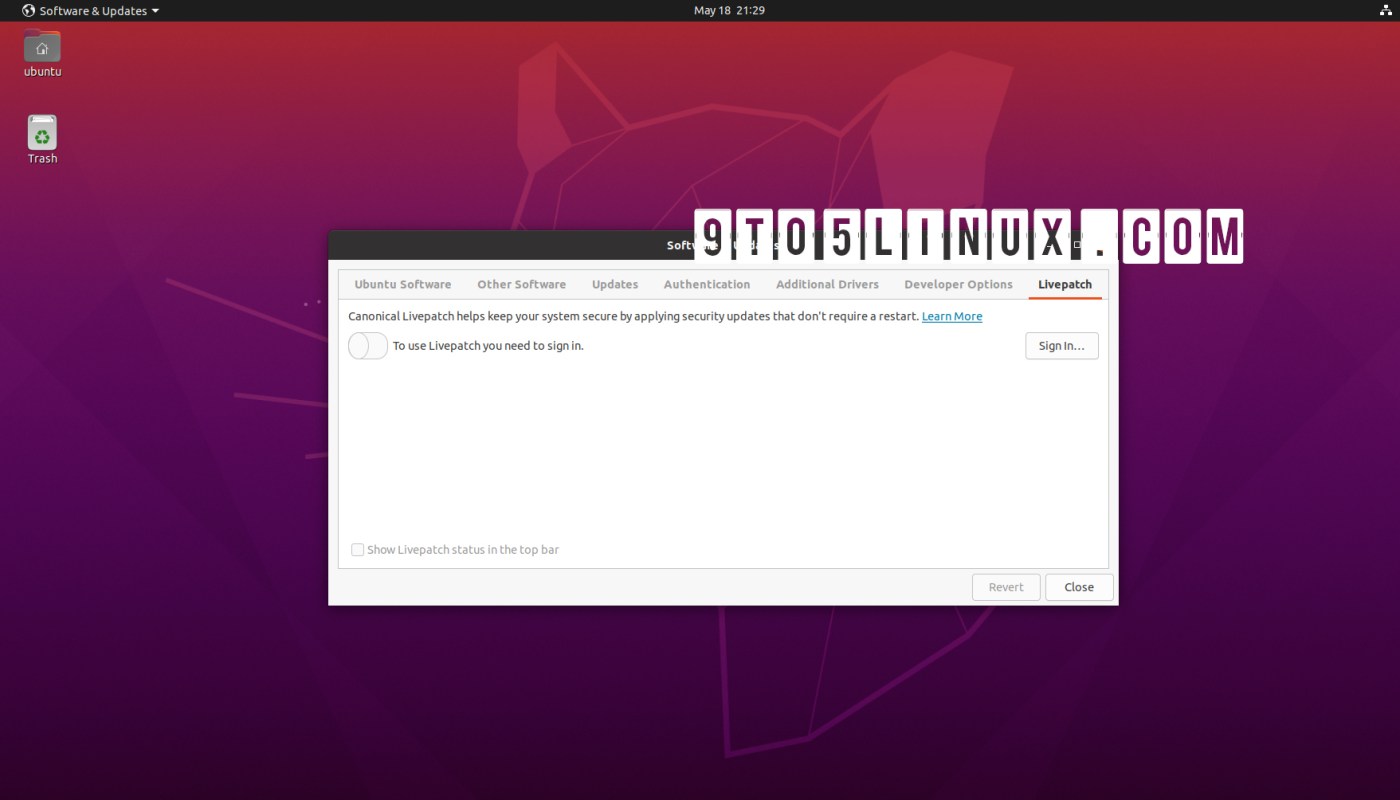The width and height of the screenshot is (1400, 800).
Task: Click the clock showing May 18 21:29
Action: 729,10
